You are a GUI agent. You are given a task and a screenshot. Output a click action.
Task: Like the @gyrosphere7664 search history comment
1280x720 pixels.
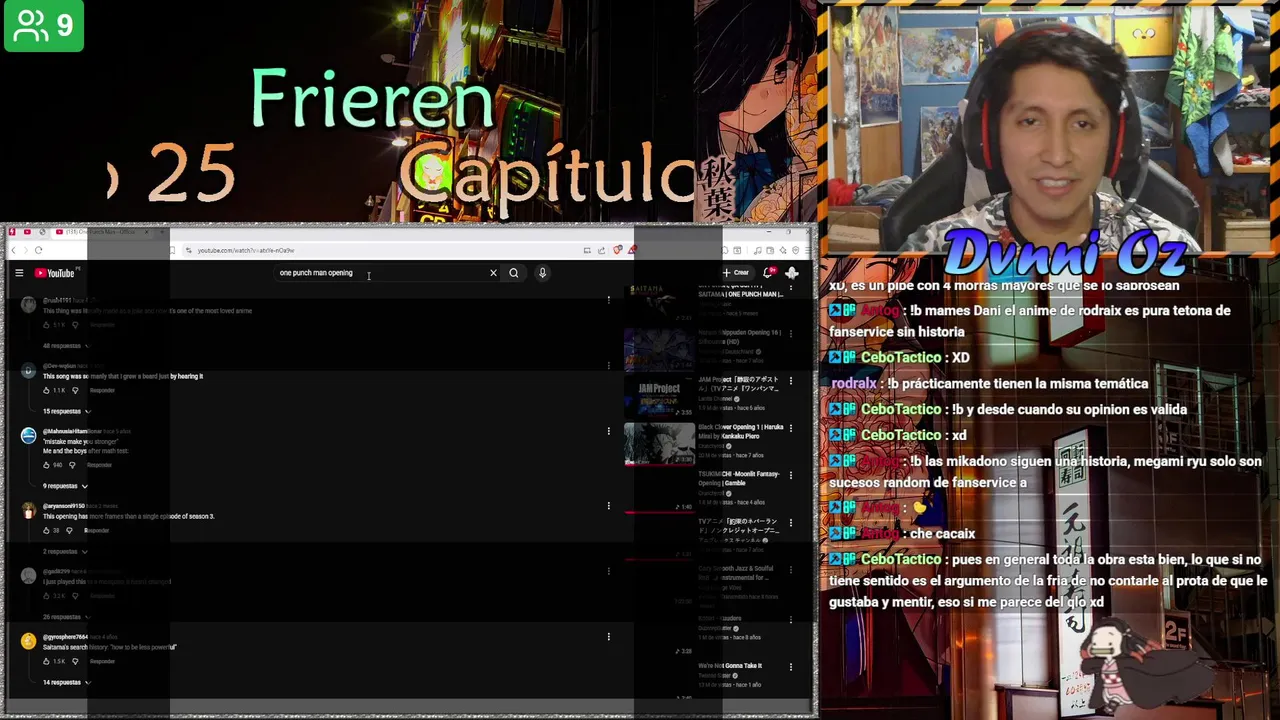[x=46, y=661]
